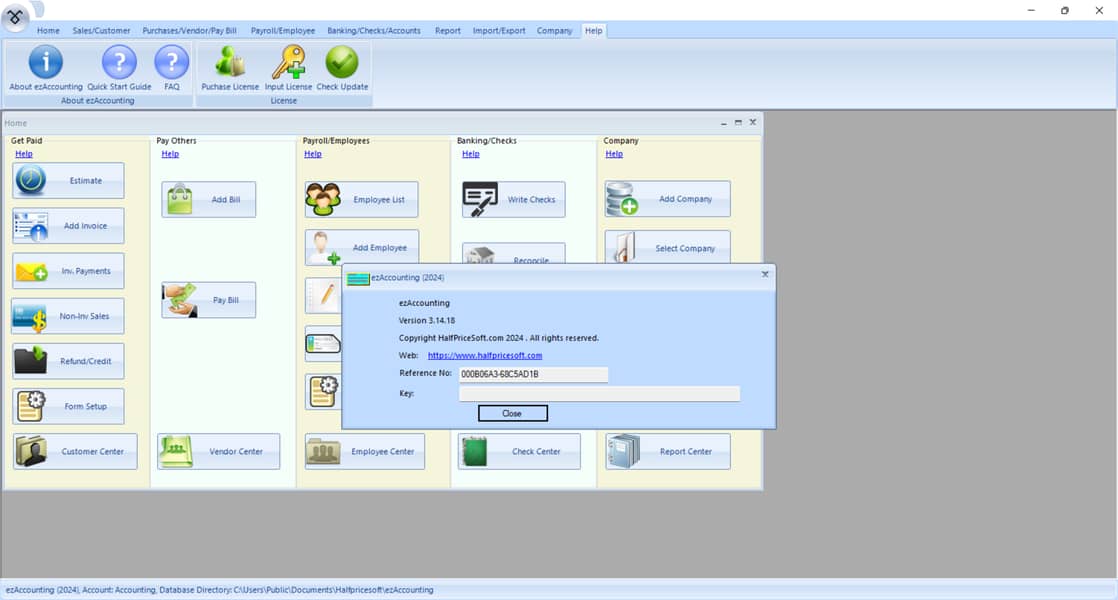Maximize the Home inner window
Screen dimensions: 1118x600
coord(738,123)
